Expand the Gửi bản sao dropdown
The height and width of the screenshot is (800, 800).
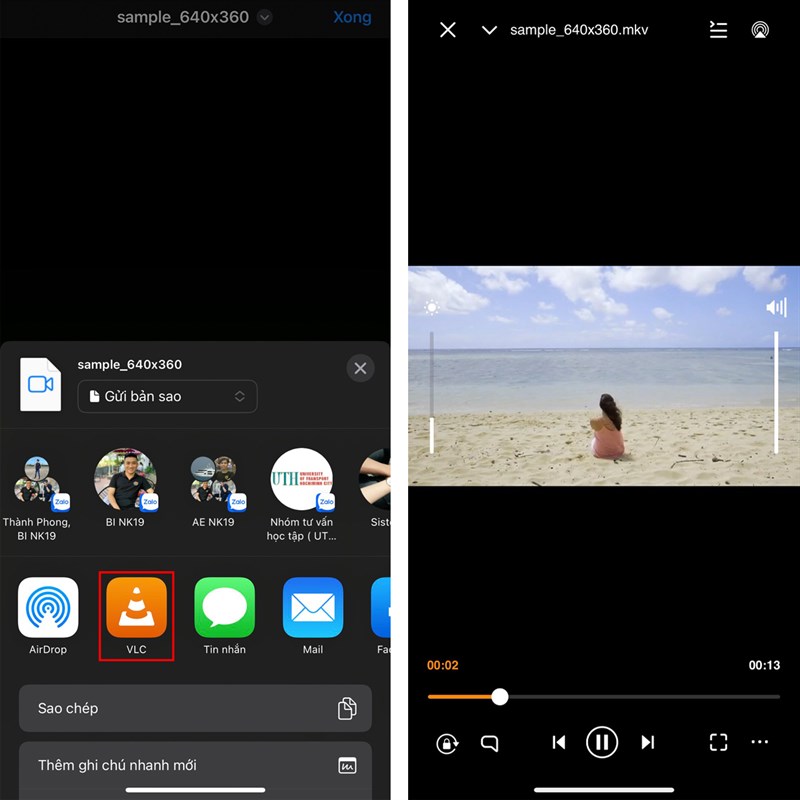click(167, 396)
